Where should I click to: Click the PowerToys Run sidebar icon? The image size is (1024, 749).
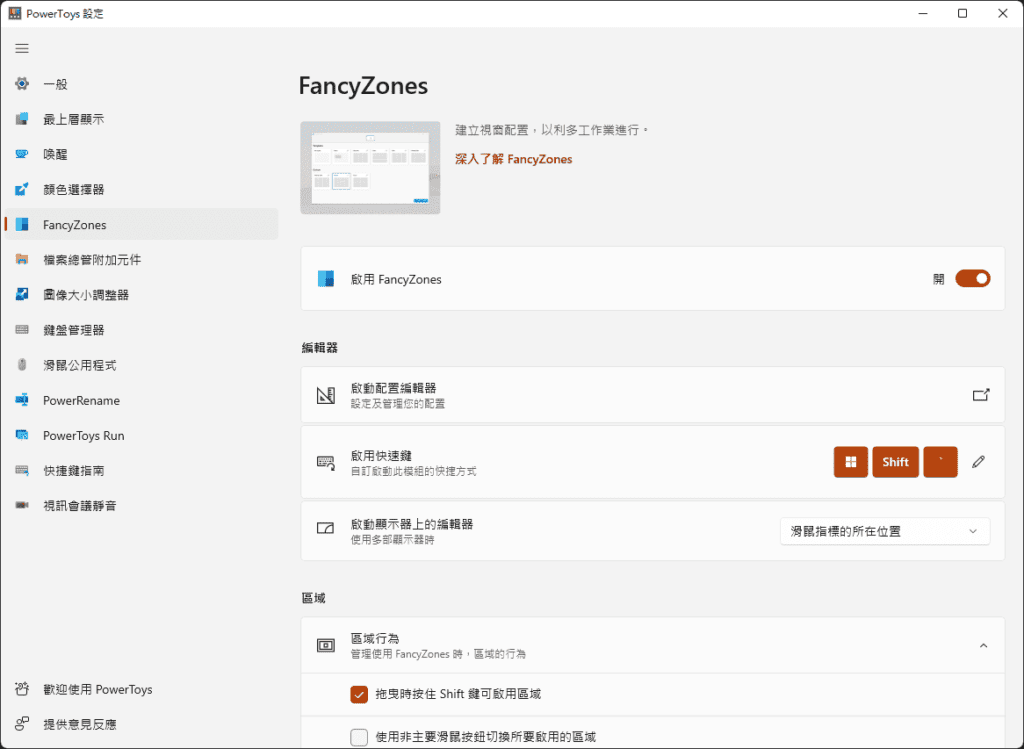click(22, 436)
